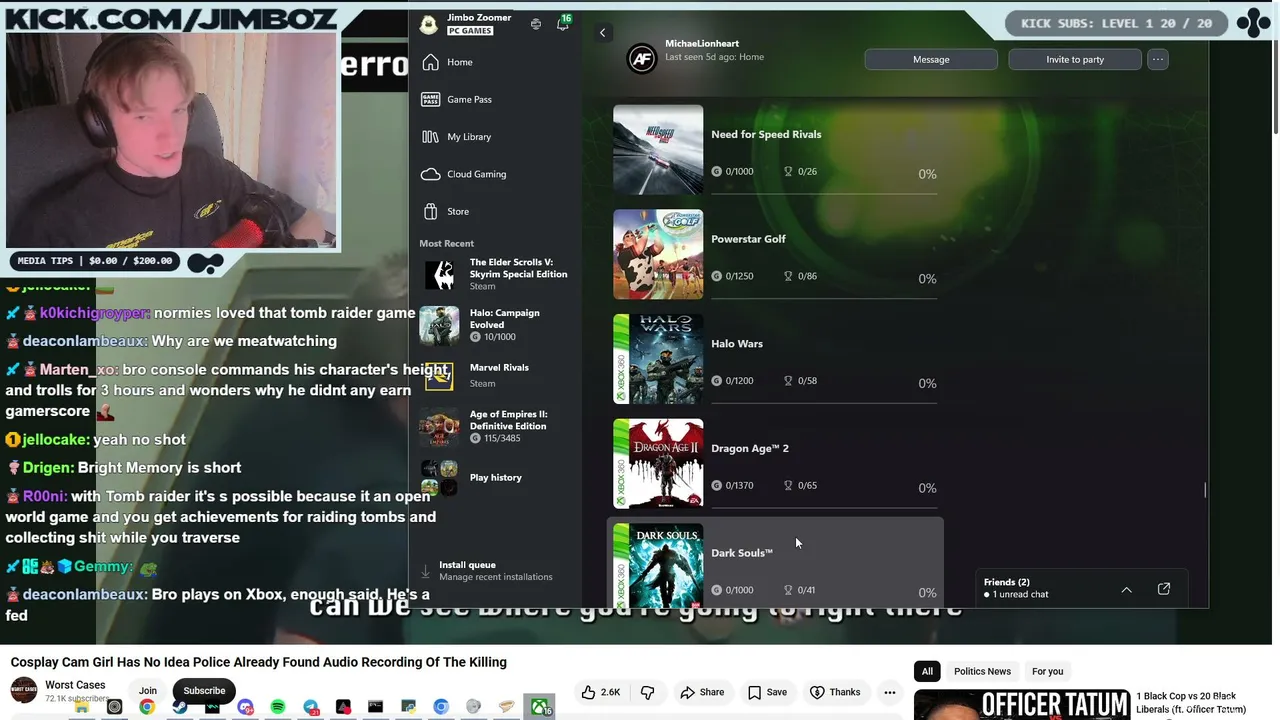Expand the Friends (2) panel chevron
The height and width of the screenshot is (720, 1280).
[x=1126, y=590]
